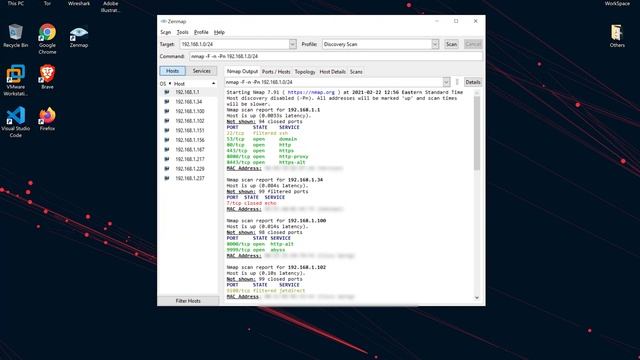This screenshot has height=360, width=640.
Task: Click OS icon of host 192.168.1.217
Action: tap(167, 159)
